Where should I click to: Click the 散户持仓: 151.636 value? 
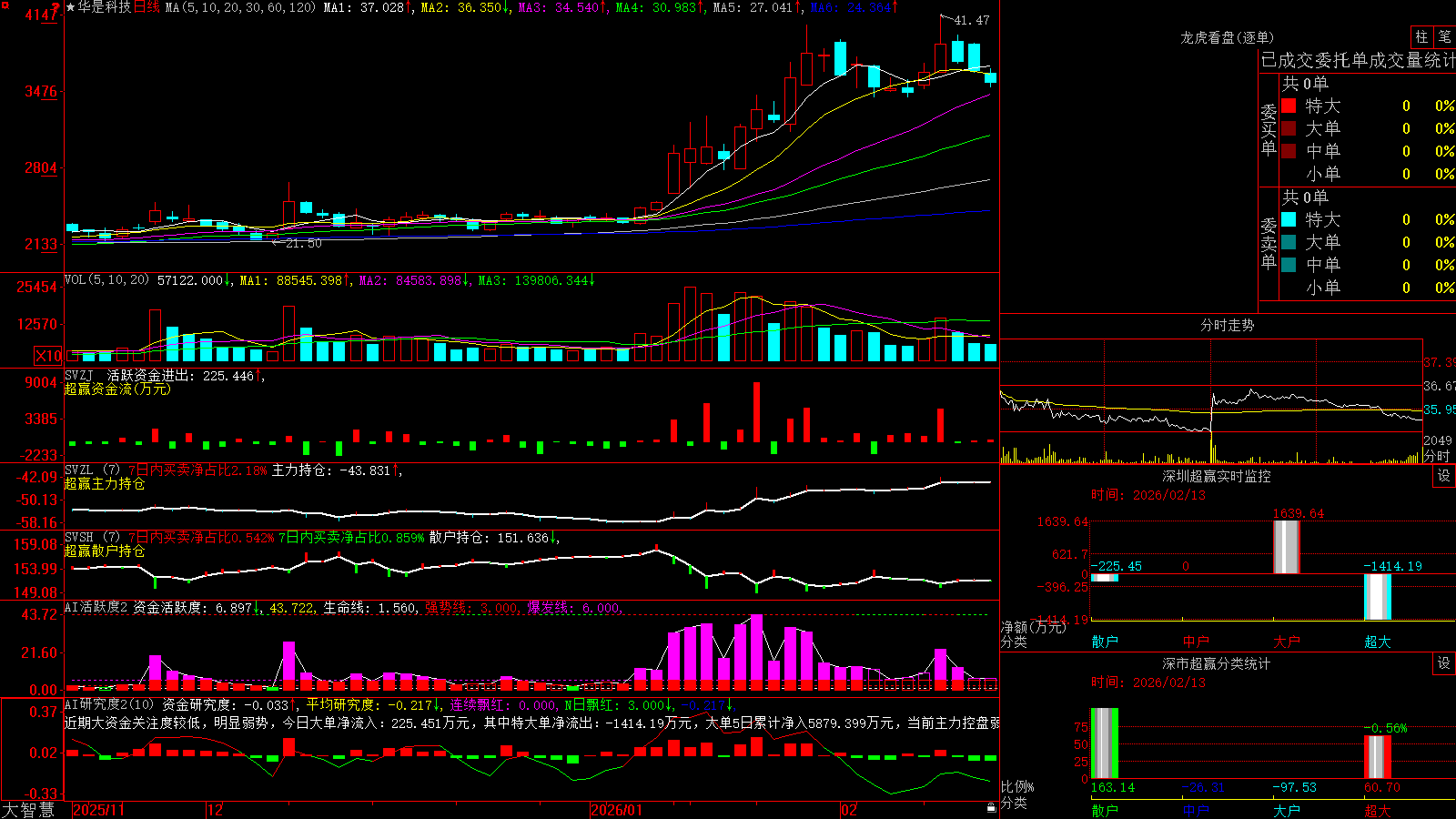tap(490, 538)
